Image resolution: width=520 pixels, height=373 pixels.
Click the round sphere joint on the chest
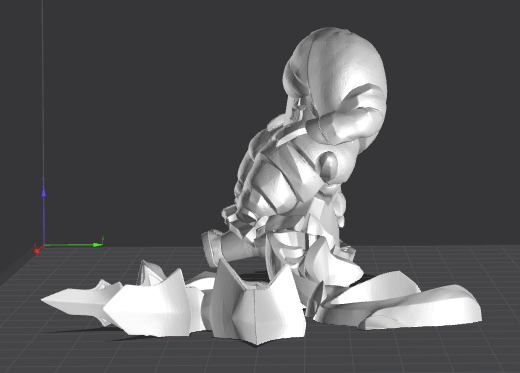pos(327,165)
